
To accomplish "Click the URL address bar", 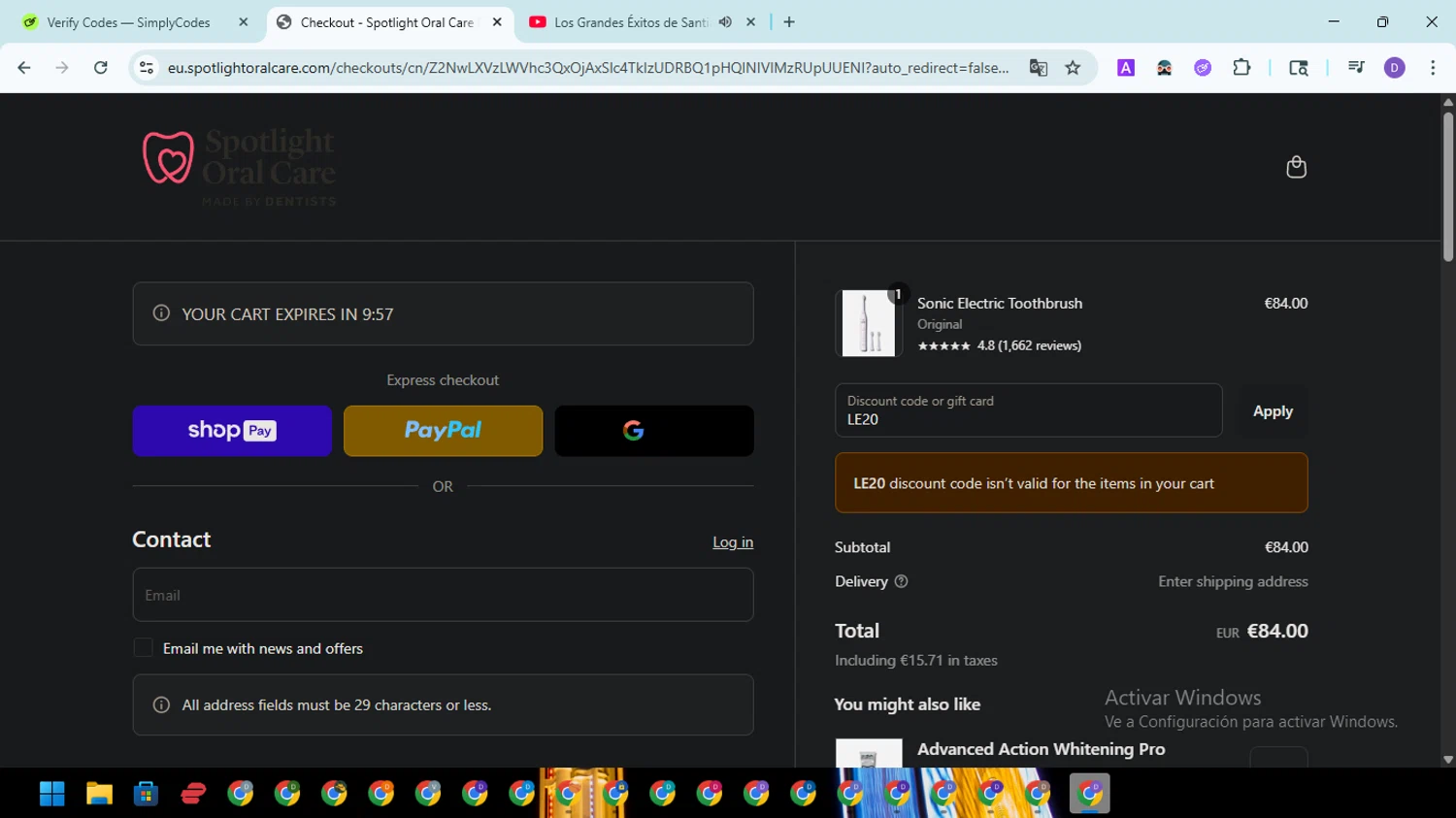I will 587,68.
